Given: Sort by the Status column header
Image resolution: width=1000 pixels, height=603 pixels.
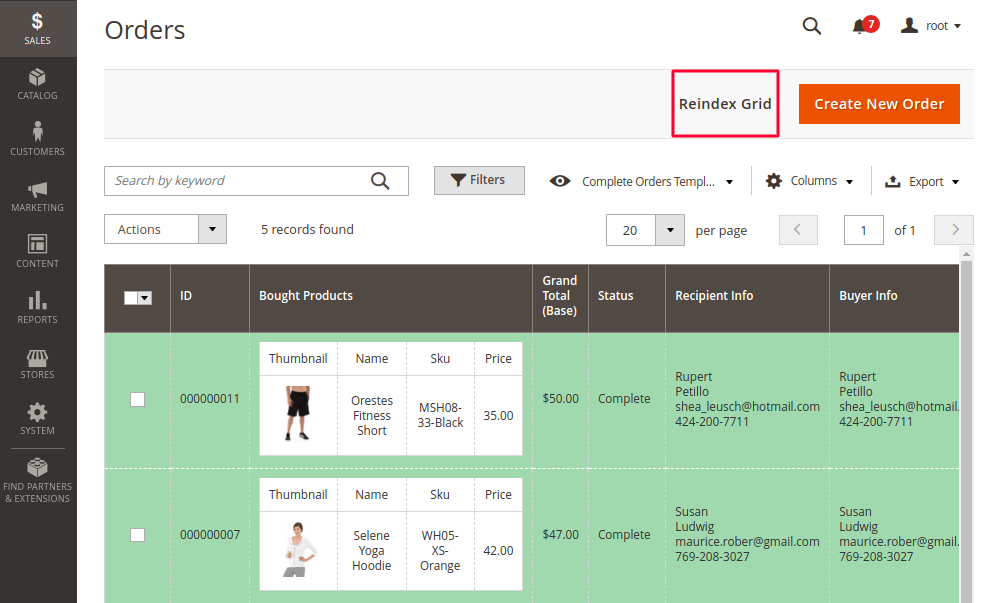Looking at the screenshot, I should pos(627,296).
